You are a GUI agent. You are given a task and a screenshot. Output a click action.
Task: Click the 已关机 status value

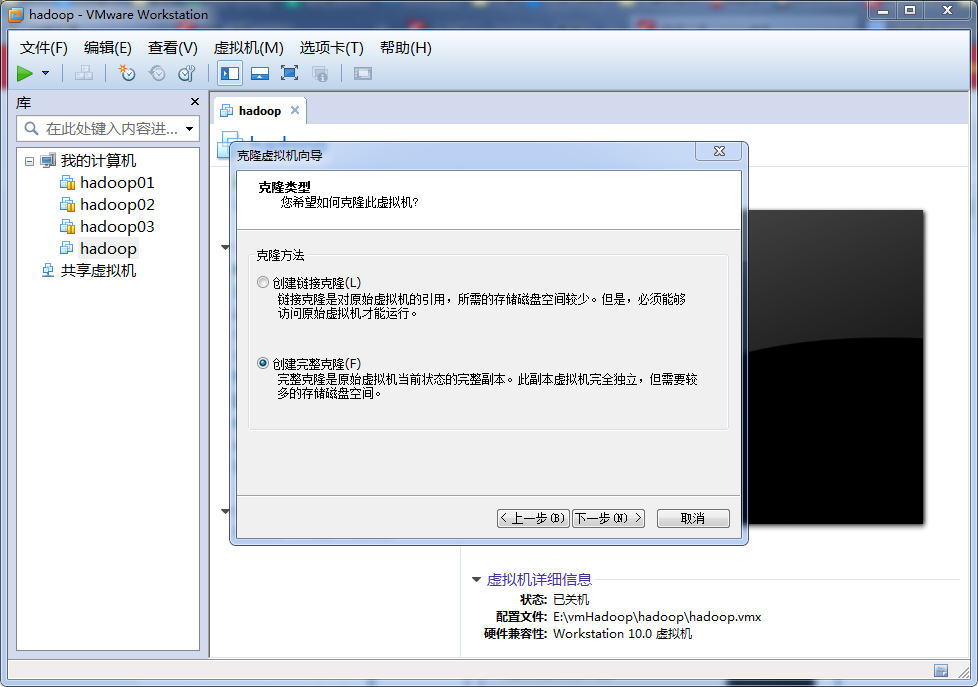[571, 600]
